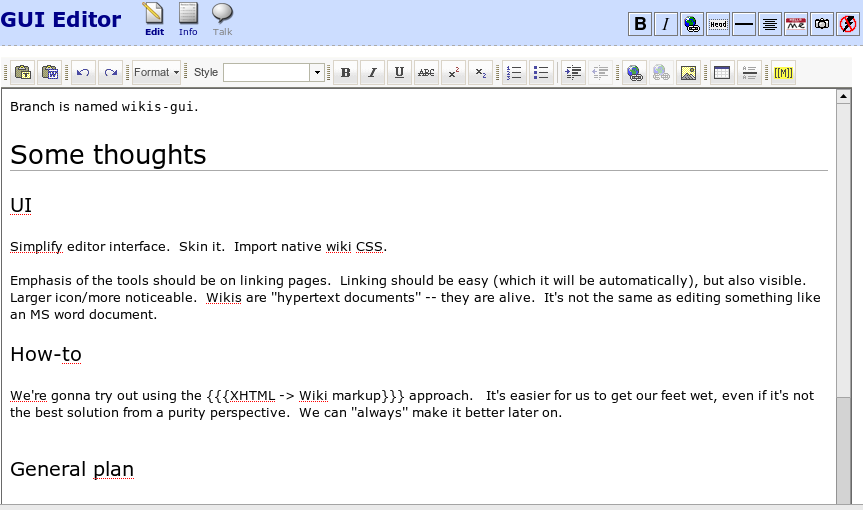This screenshot has height=510, width=863.
Task: Remove link with greyed globe icon
Action: 661,73
